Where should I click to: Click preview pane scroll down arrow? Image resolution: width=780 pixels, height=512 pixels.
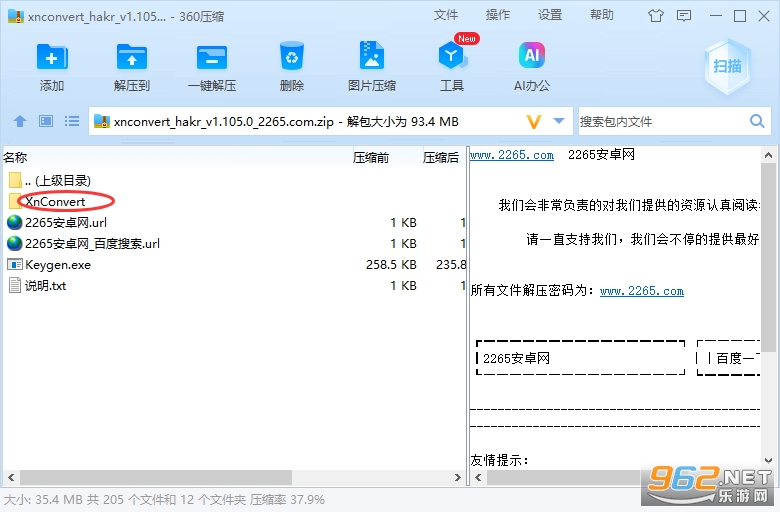(769, 460)
